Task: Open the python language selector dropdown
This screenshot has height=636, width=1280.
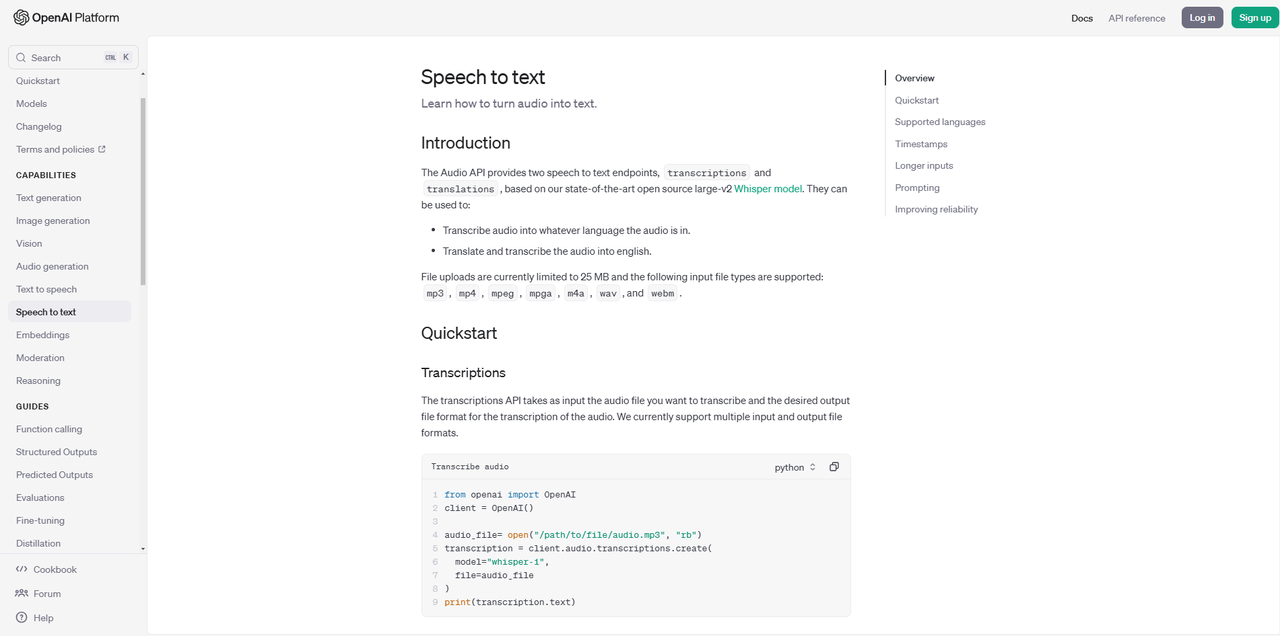Action: click(795, 467)
